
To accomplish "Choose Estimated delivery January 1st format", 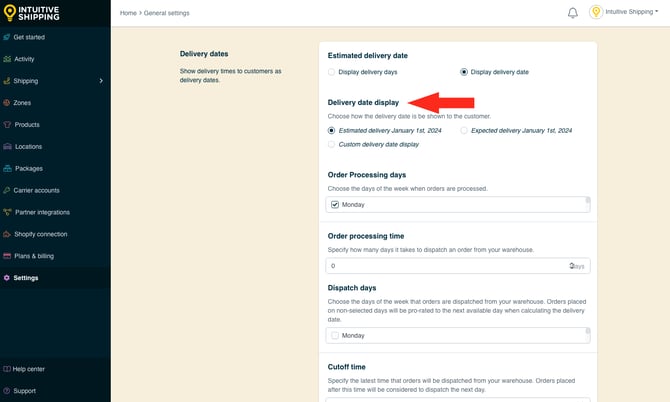I will [331, 130].
